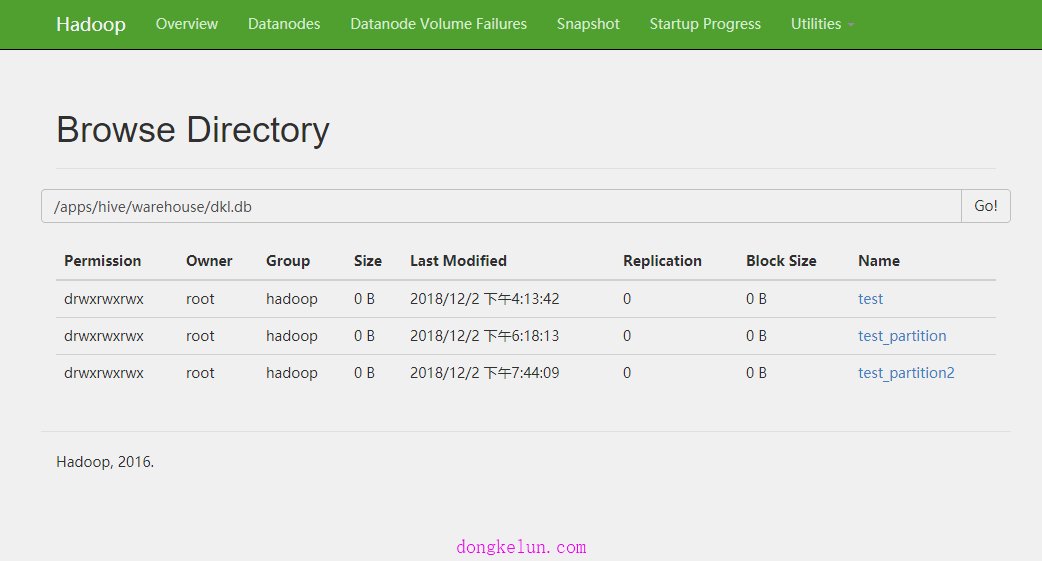Open the test directory link
The image size is (1042, 561).
click(870, 299)
